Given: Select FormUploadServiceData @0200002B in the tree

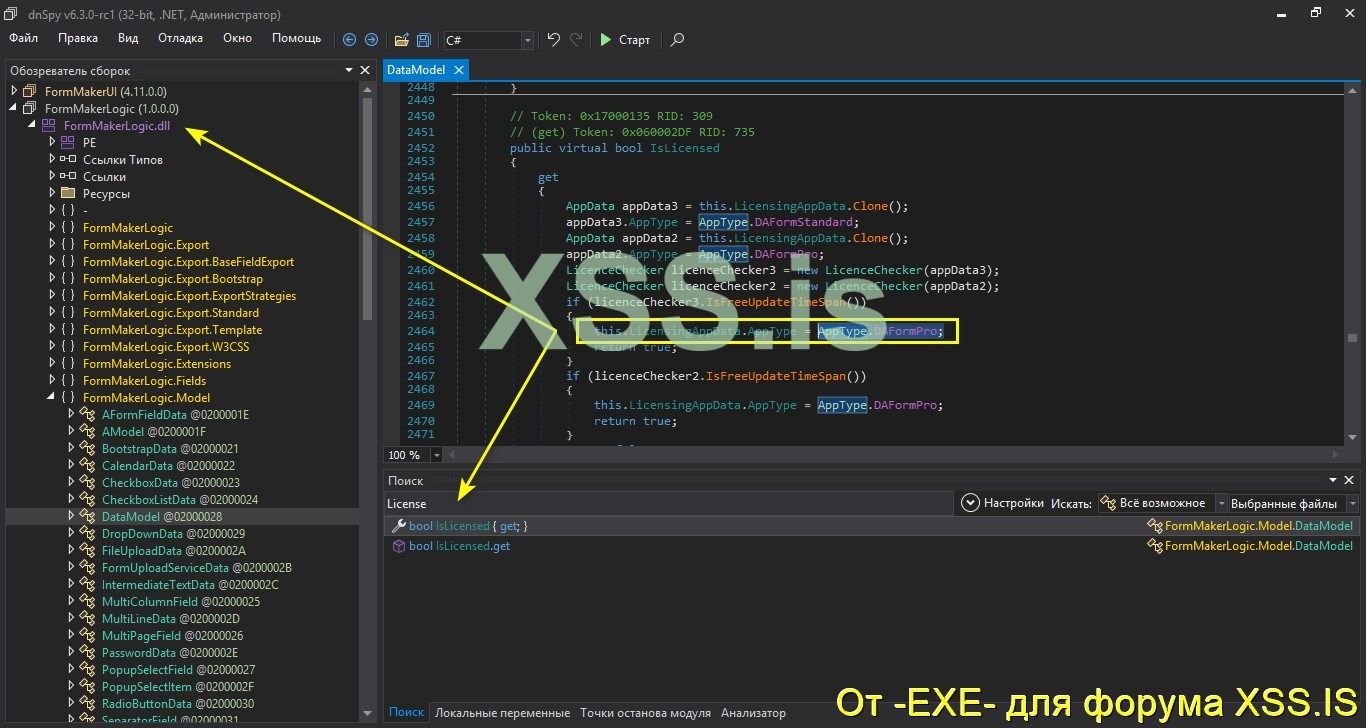Looking at the screenshot, I should click(196, 567).
